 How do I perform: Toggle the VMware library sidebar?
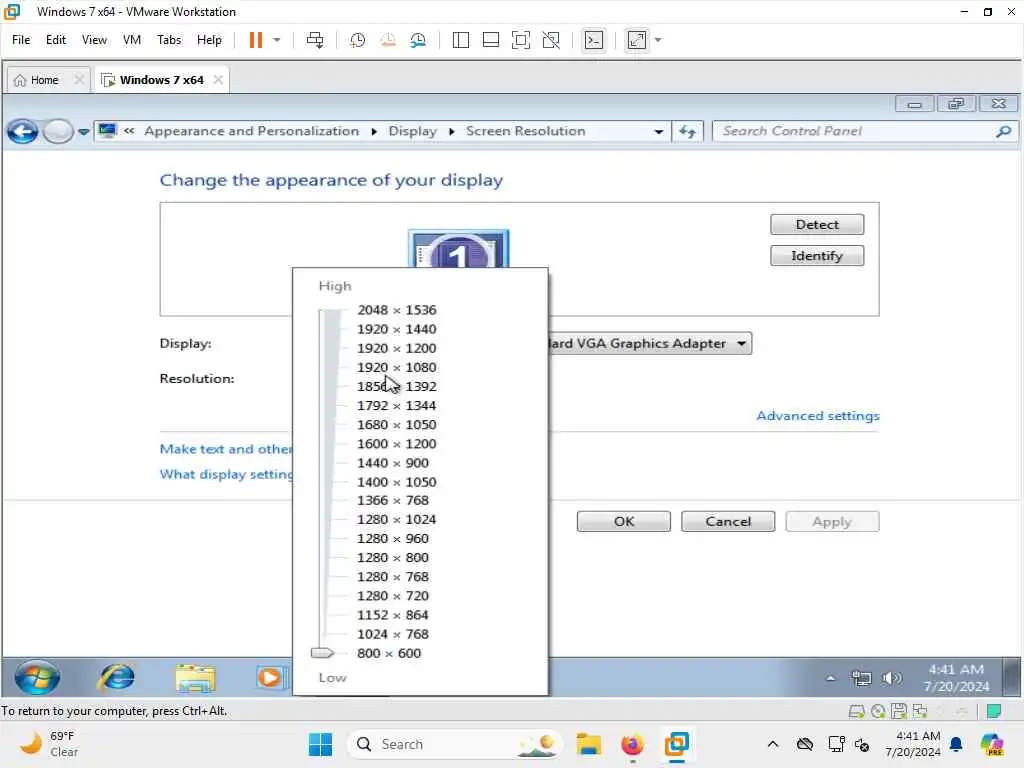click(x=460, y=40)
